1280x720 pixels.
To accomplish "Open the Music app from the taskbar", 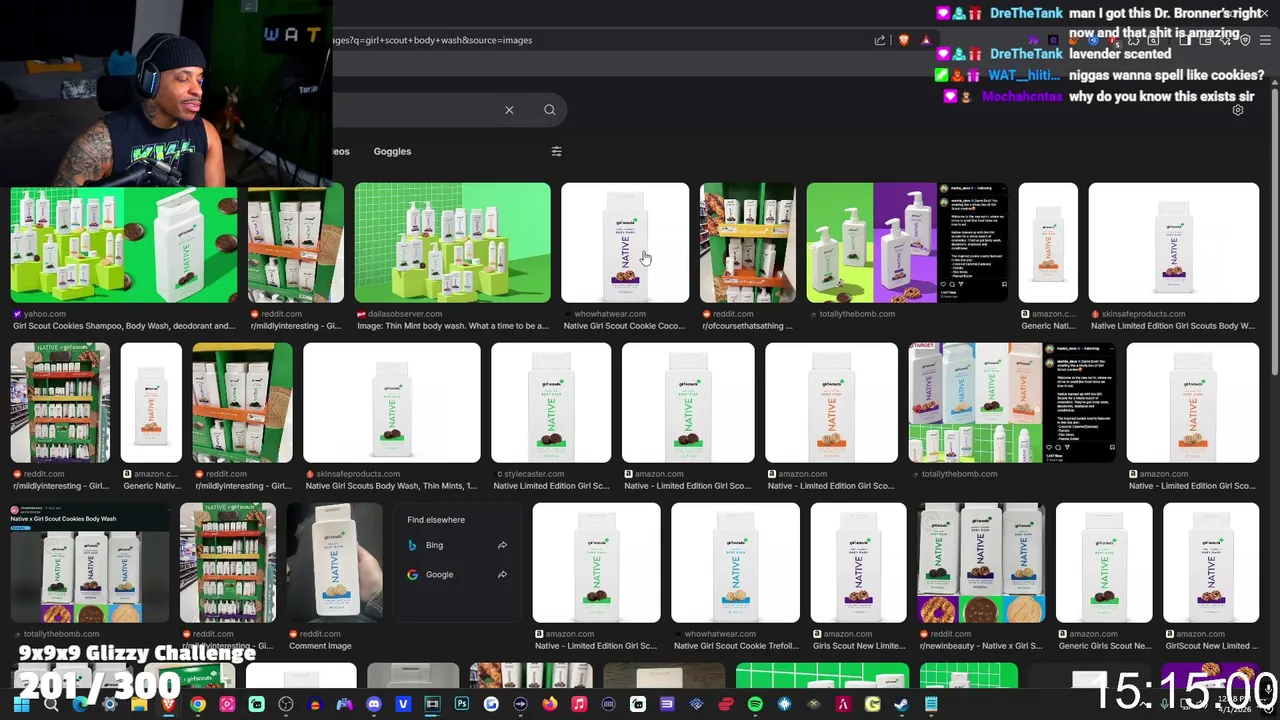I will pos(579,705).
